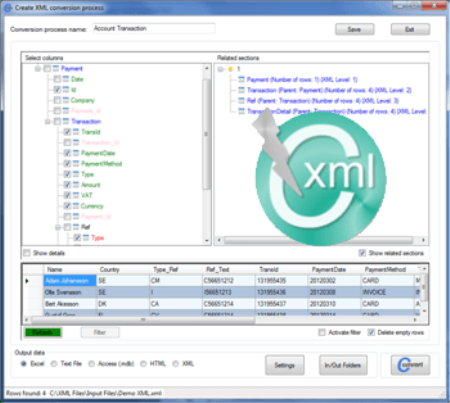The height and width of the screenshot is (403, 450).
Task: Edit the Conversion process name field
Action: [x=154, y=29]
